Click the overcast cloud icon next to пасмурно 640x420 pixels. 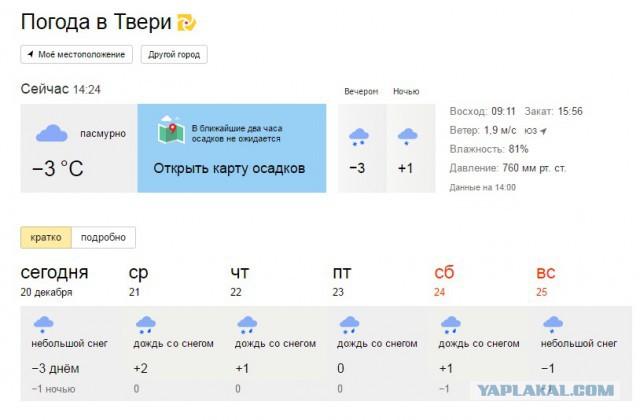[x=51, y=133]
